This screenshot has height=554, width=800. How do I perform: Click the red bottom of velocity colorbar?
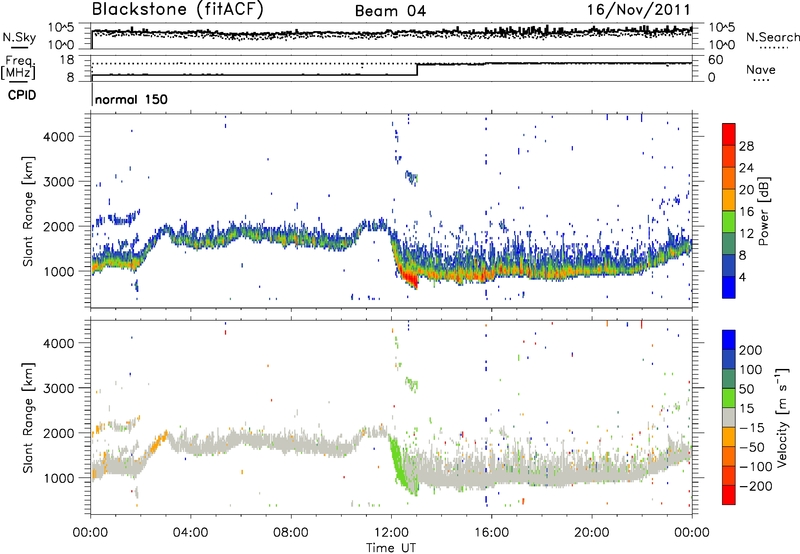point(729,495)
